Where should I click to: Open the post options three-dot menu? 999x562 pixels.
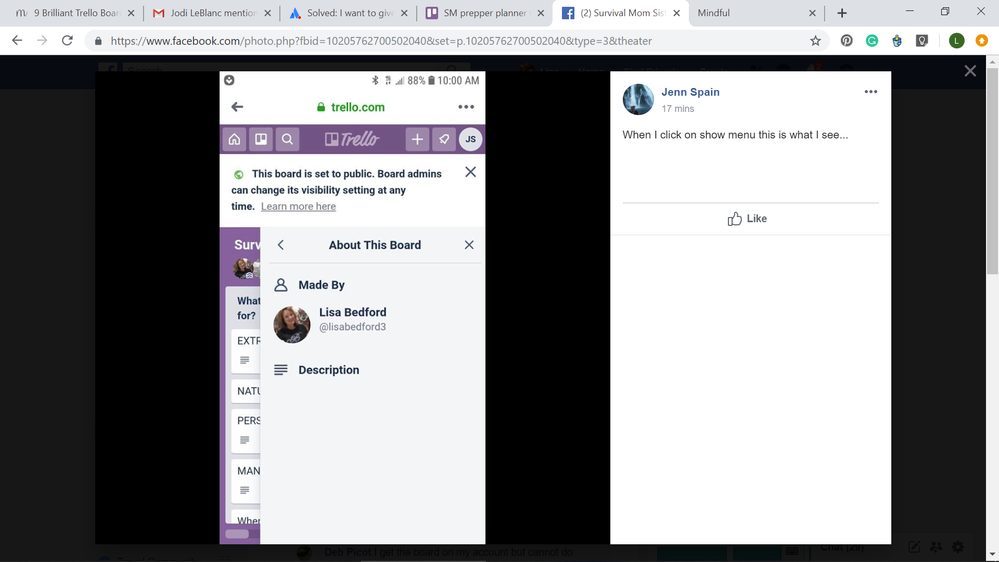[x=871, y=92]
